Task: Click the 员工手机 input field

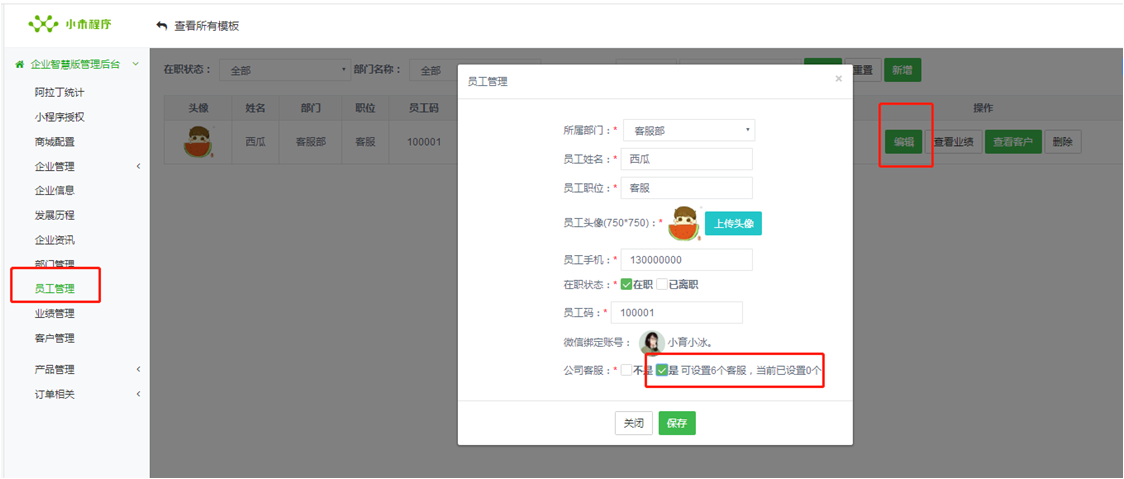Action: 686,260
